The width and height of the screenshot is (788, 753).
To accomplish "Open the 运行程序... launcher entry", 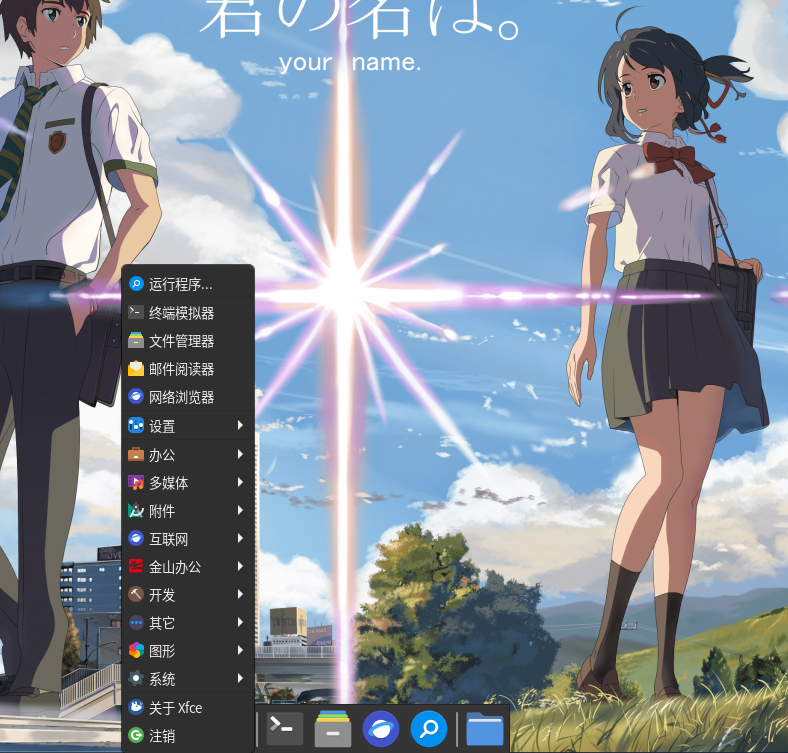I will point(188,284).
